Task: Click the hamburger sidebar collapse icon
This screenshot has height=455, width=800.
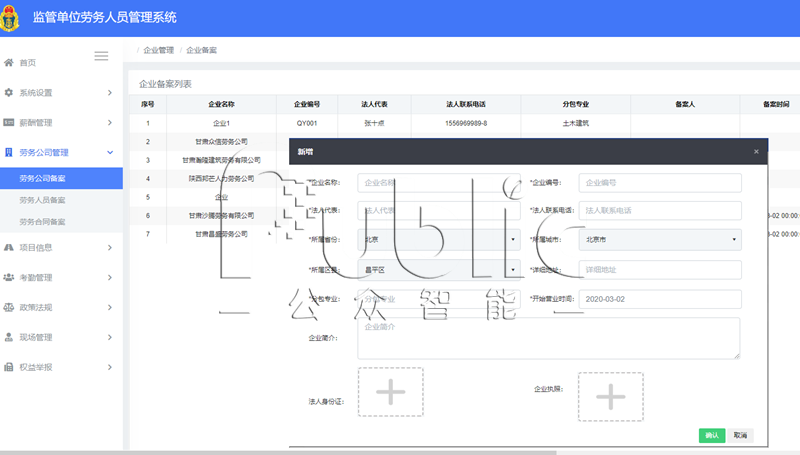Action: [x=101, y=56]
